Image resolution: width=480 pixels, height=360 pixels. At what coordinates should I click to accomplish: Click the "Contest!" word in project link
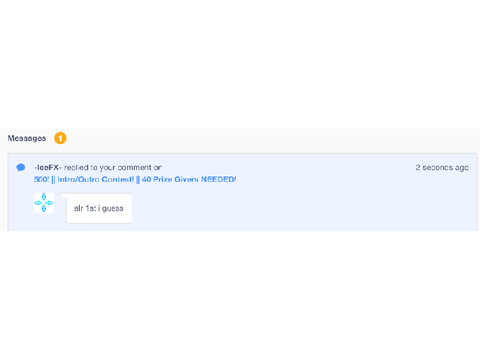pyautogui.click(x=118, y=179)
